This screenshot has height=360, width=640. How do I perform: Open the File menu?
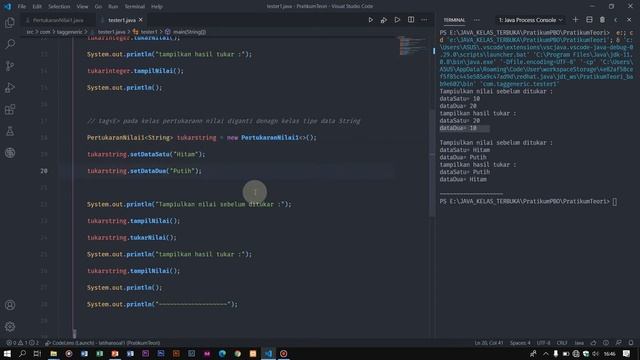point(22,7)
